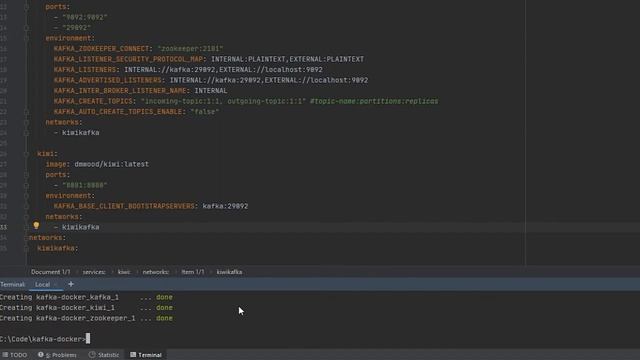Click the KAFKA_LISTENERS key

(85, 70)
